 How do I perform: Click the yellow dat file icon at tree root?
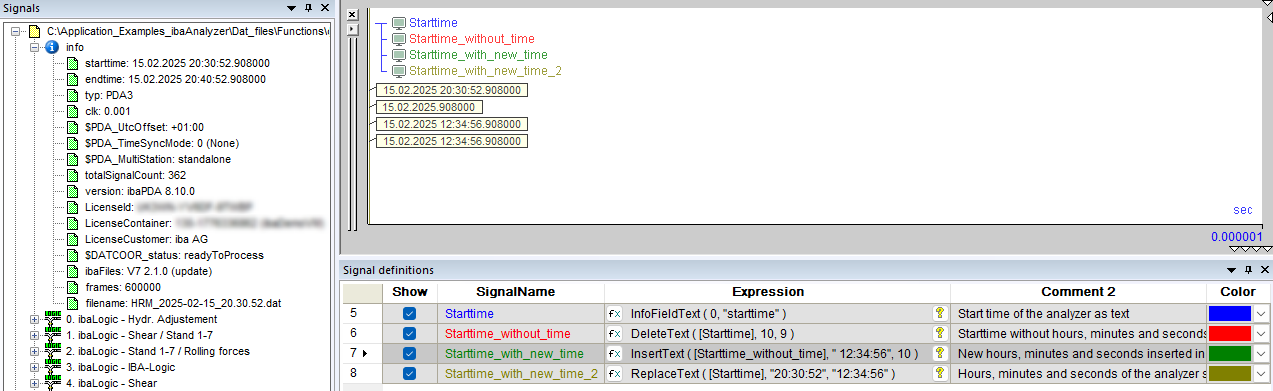(33, 31)
